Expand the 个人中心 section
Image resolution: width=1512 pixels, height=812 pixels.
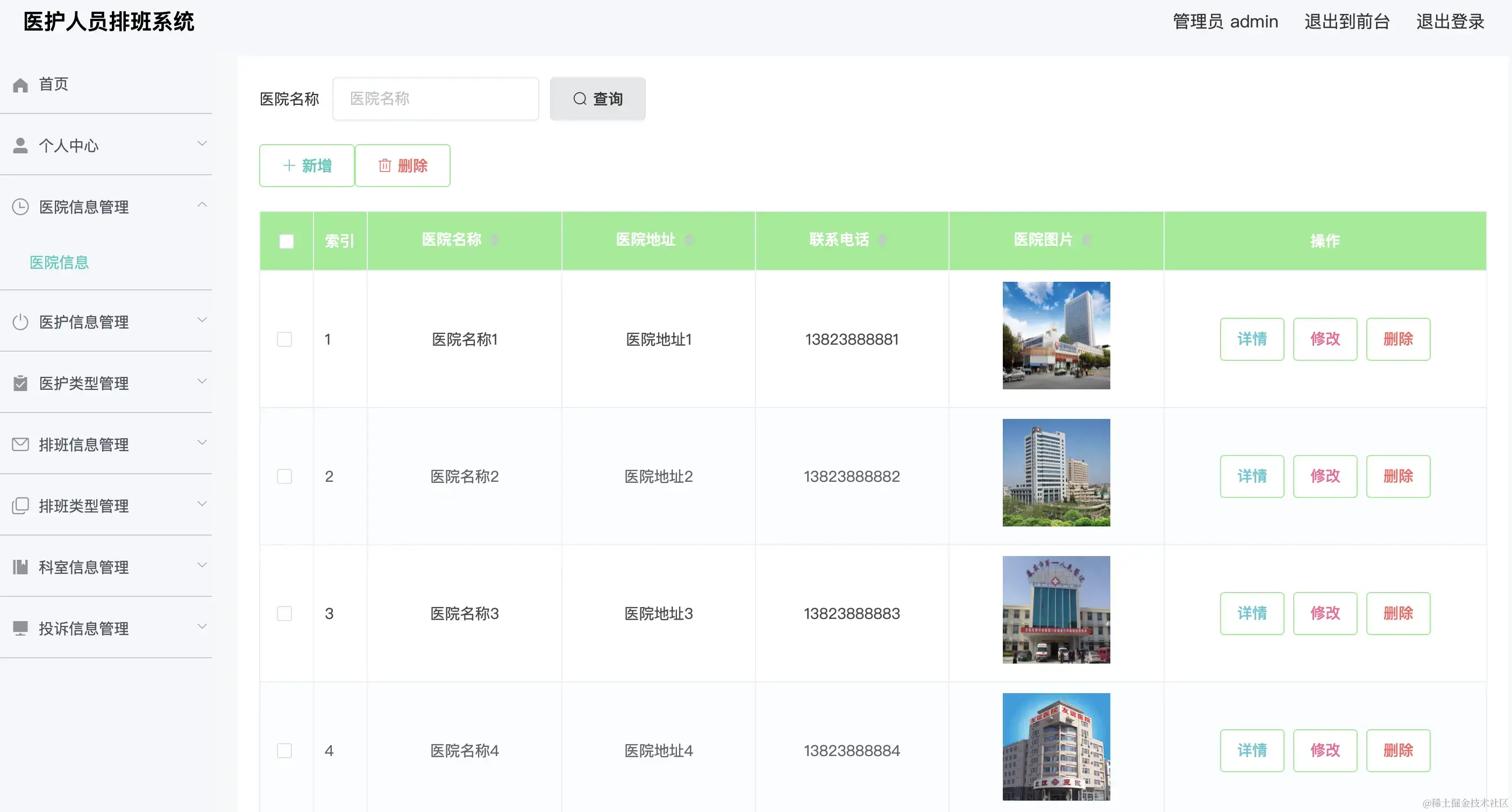click(x=203, y=143)
